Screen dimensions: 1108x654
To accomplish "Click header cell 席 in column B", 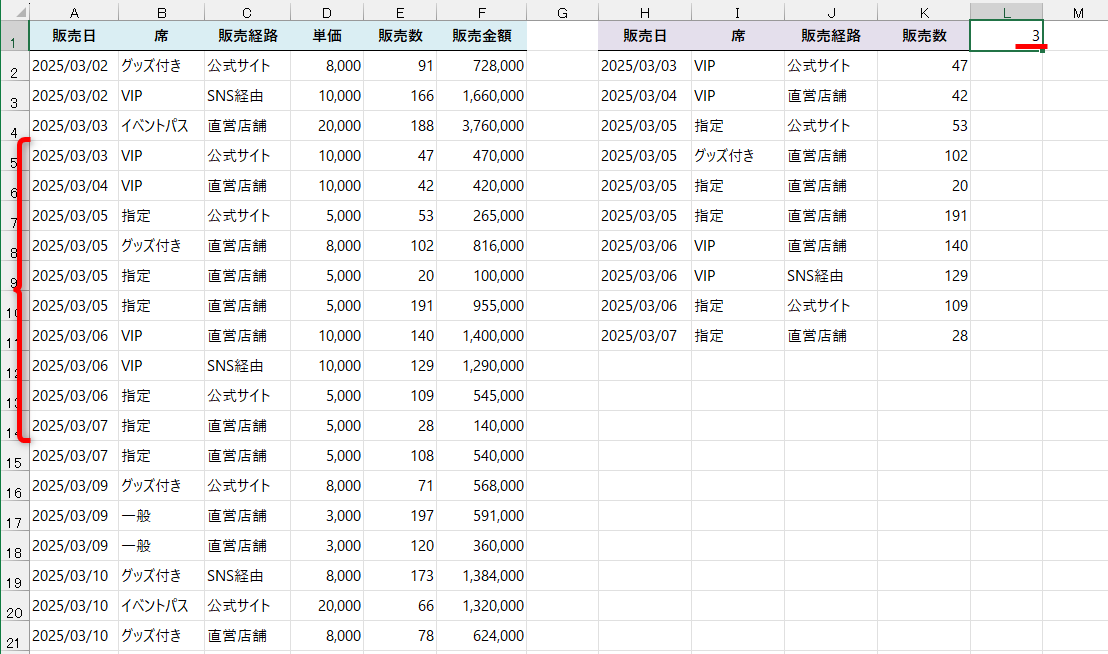I will (x=162, y=36).
